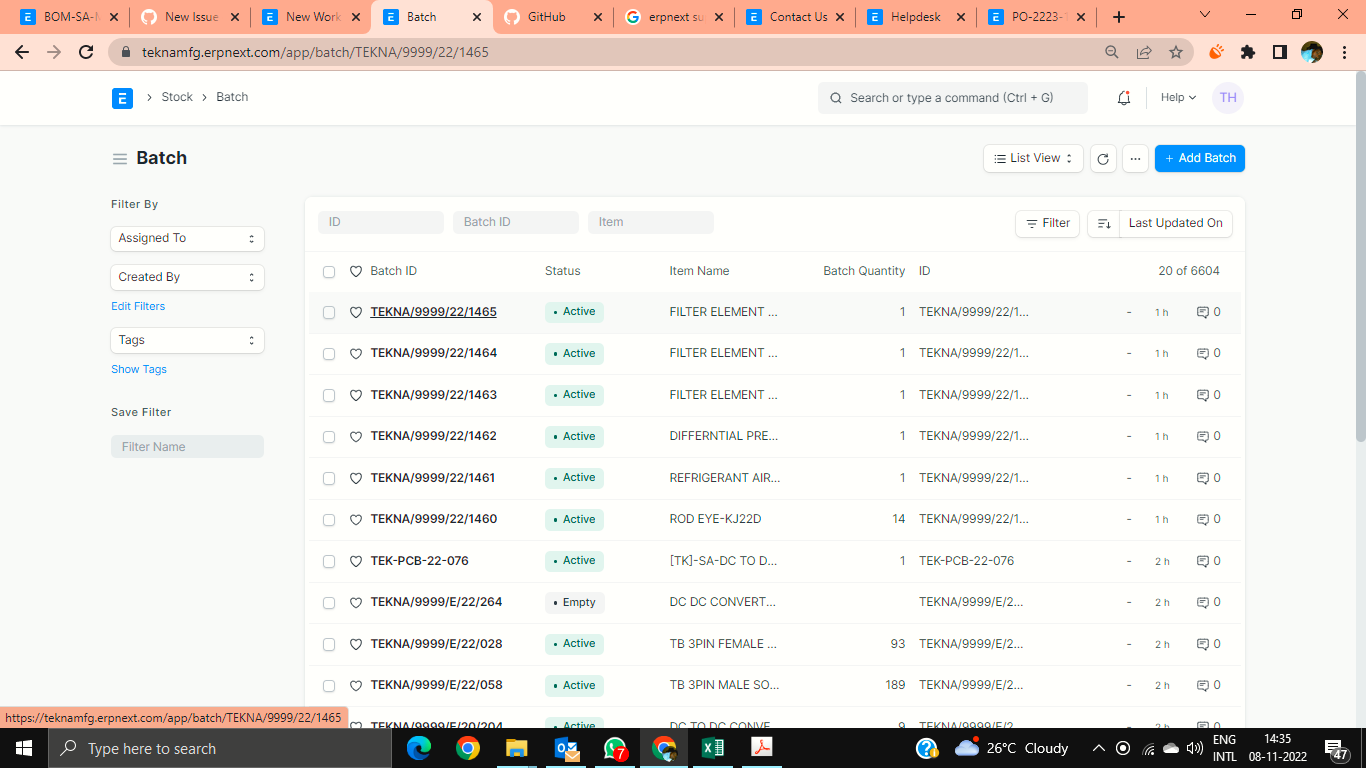Select all batches with header checkbox
This screenshot has width=1366, height=768.
[329, 271]
